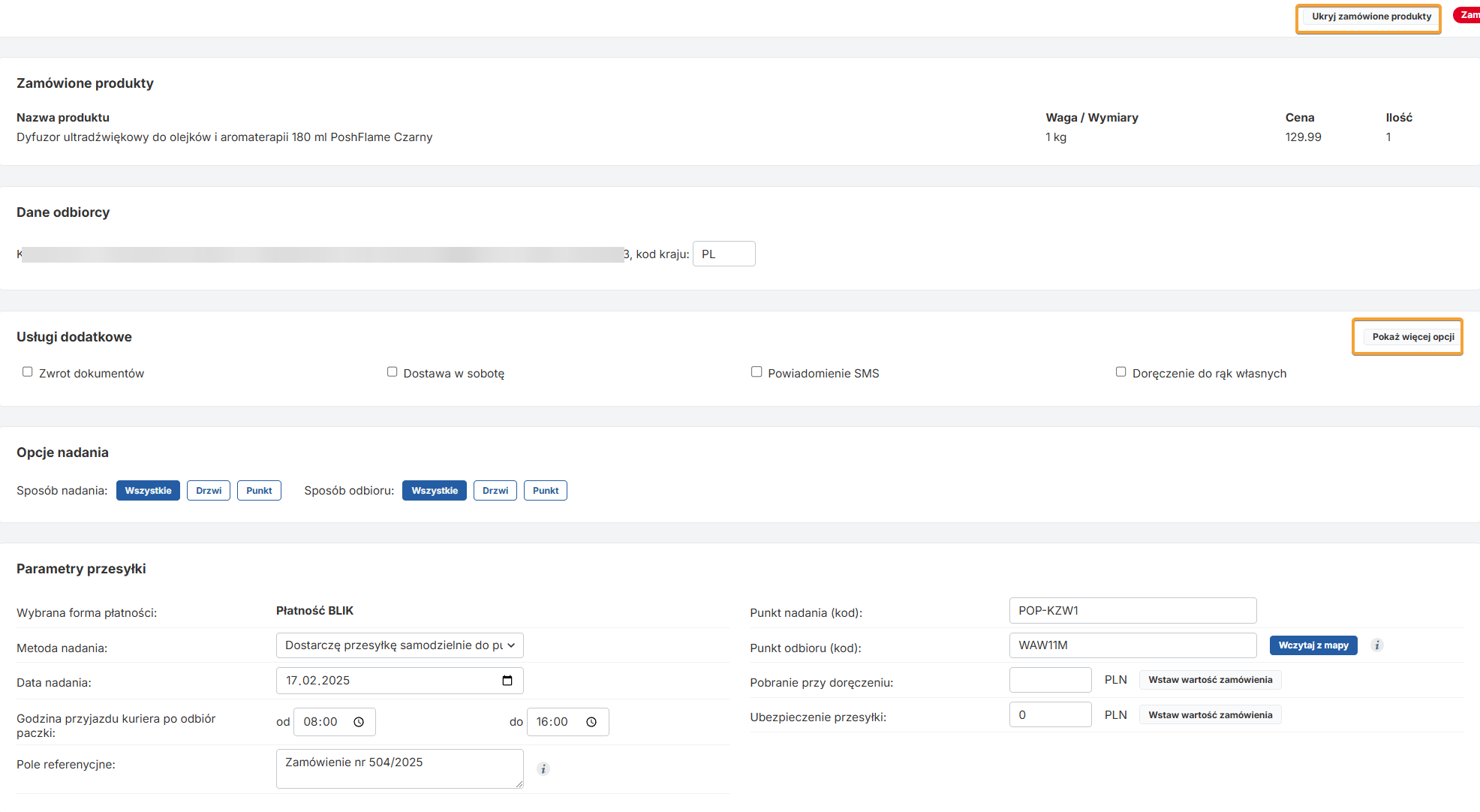Open the Metoda nadania dropdown
Viewport: 1480px width, 812px height.
[x=399, y=645]
